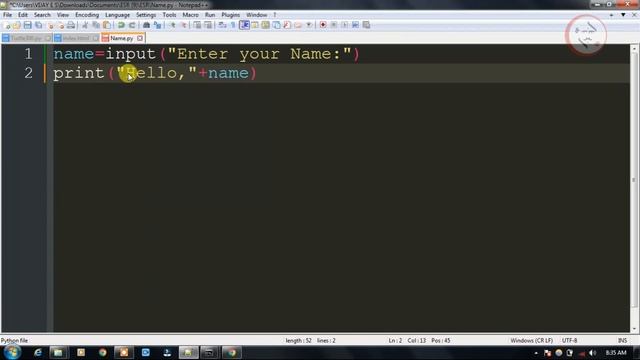Click the Copy toolbar icon

[x=96, y=25]
